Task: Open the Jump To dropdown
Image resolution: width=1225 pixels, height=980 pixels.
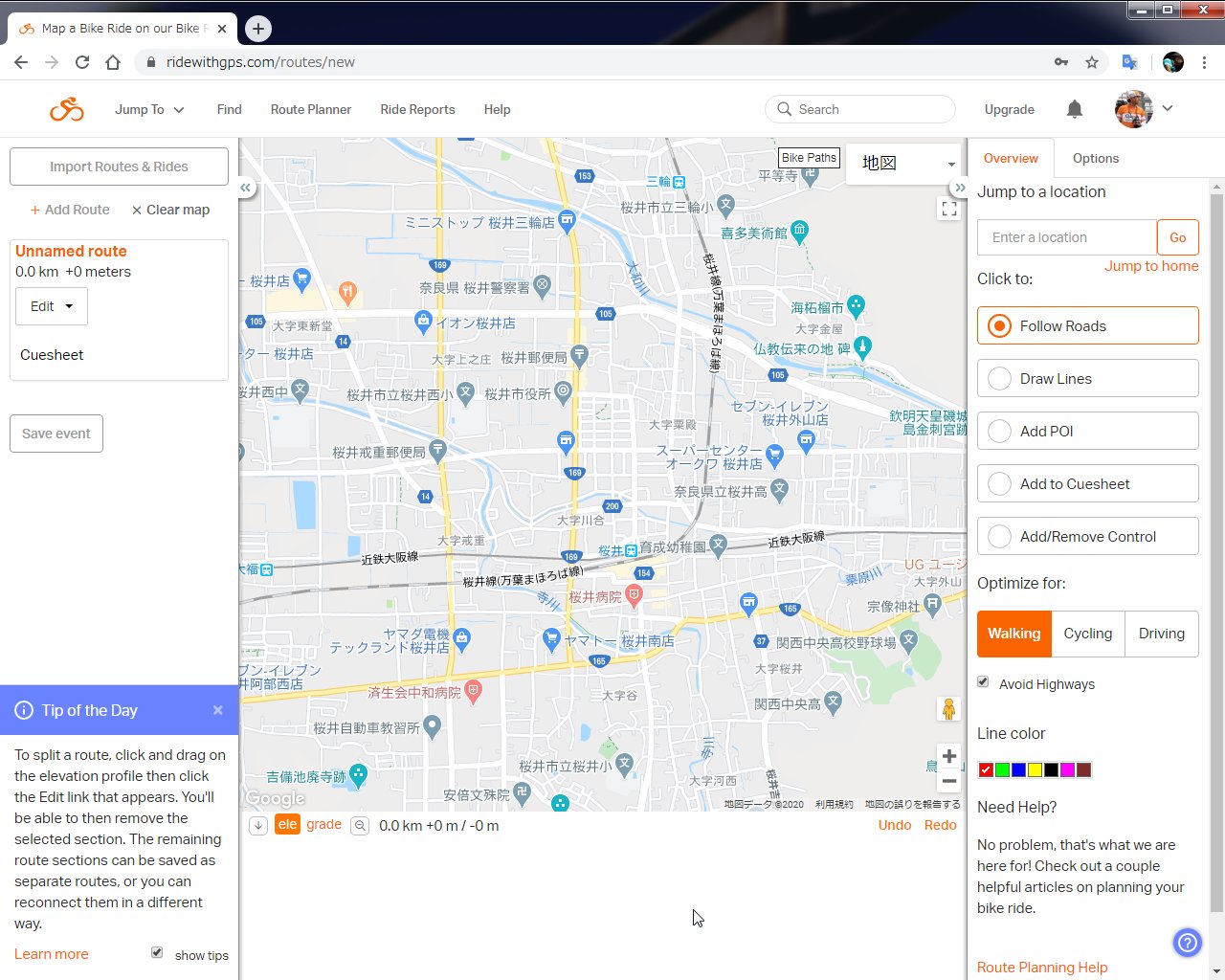Action: click(149, 109)
